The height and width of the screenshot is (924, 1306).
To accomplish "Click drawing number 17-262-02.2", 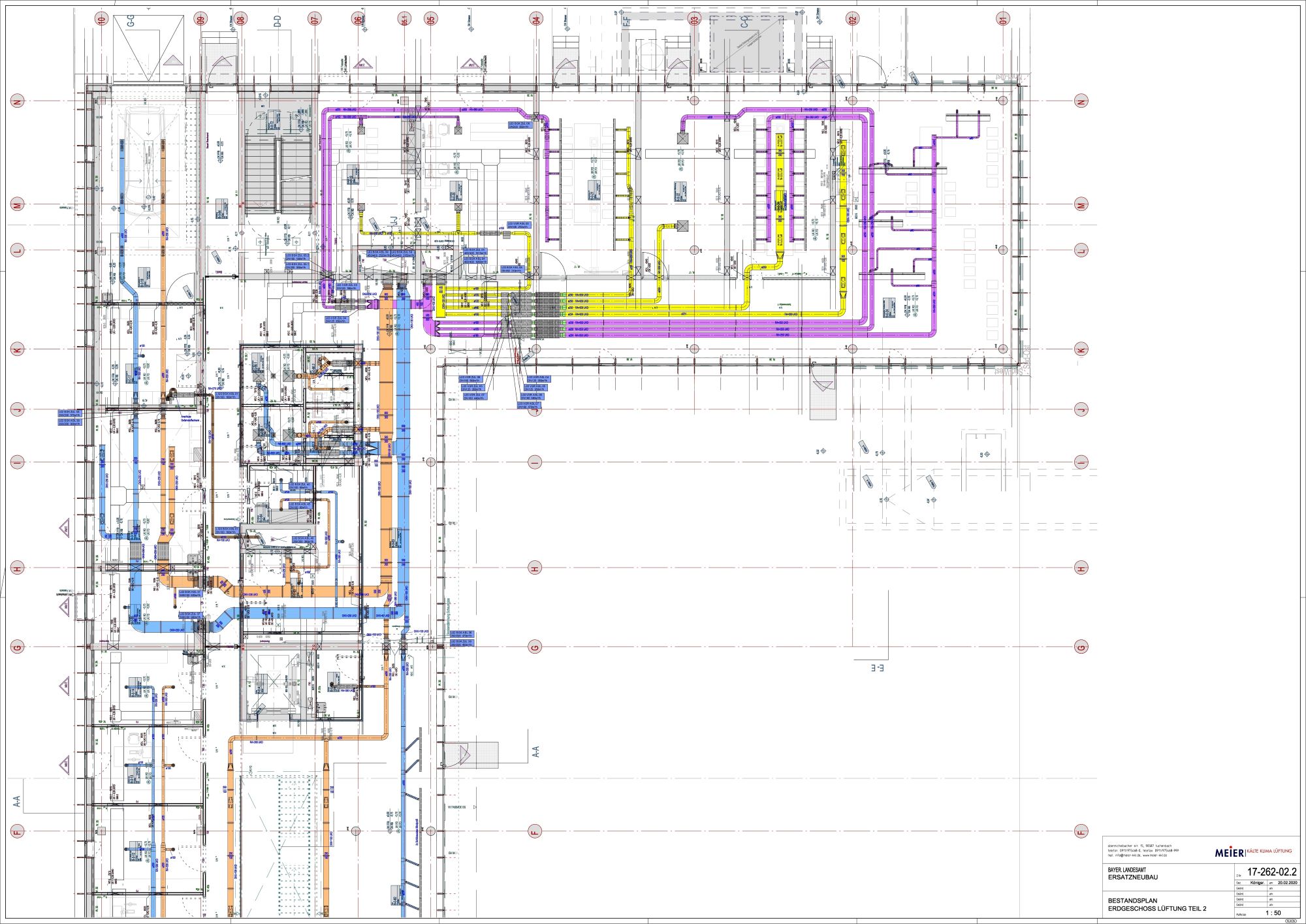I will 1271,872.
